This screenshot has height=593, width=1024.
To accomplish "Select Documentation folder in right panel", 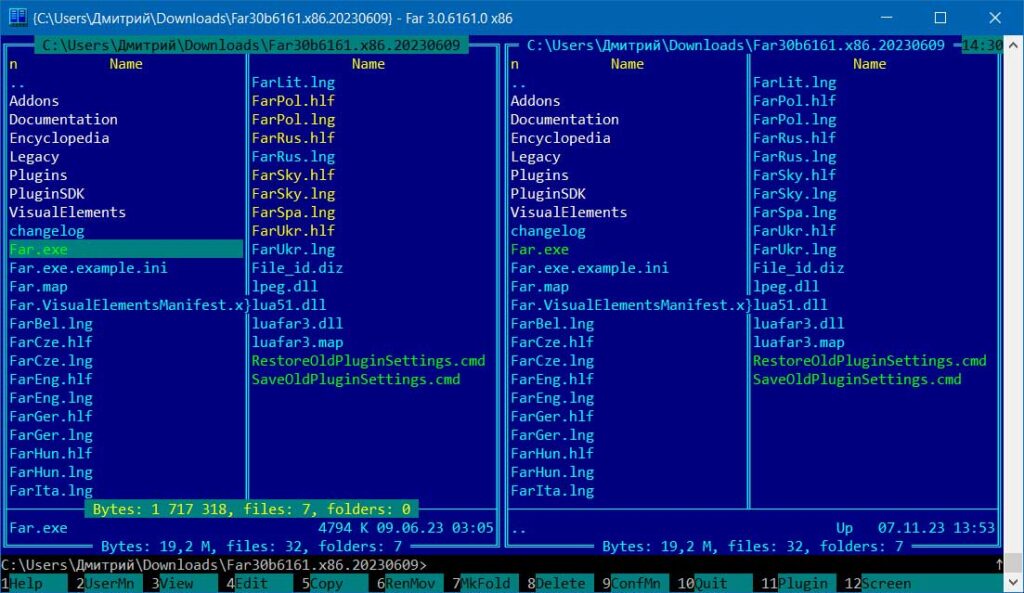I will 565,119.
